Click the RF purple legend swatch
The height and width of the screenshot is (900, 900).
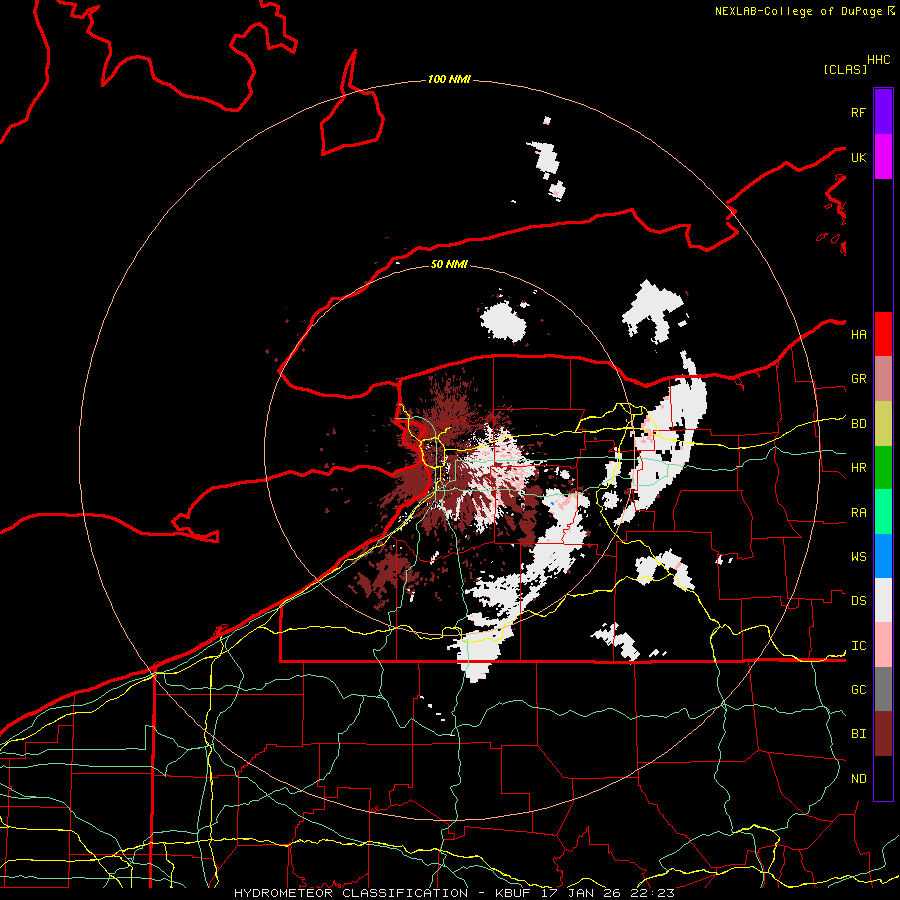click(x=883, y=112)
